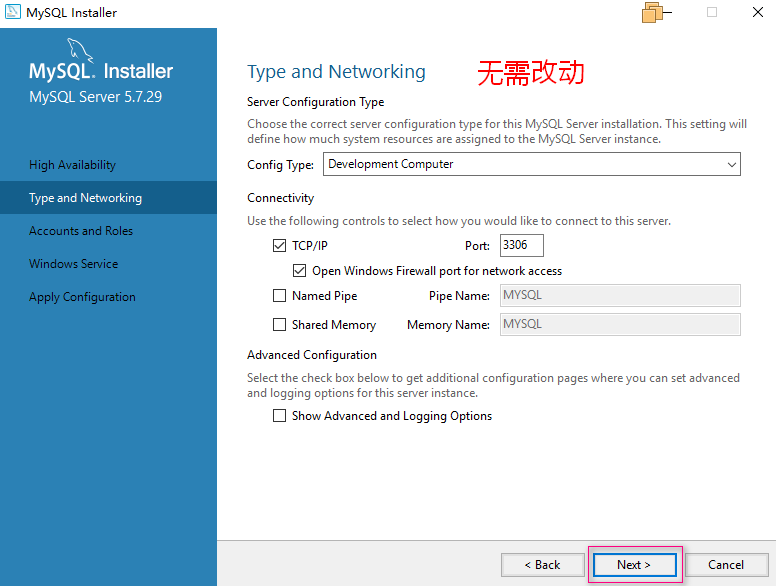
Task: Click the Back button
Action: pos(542,565)
